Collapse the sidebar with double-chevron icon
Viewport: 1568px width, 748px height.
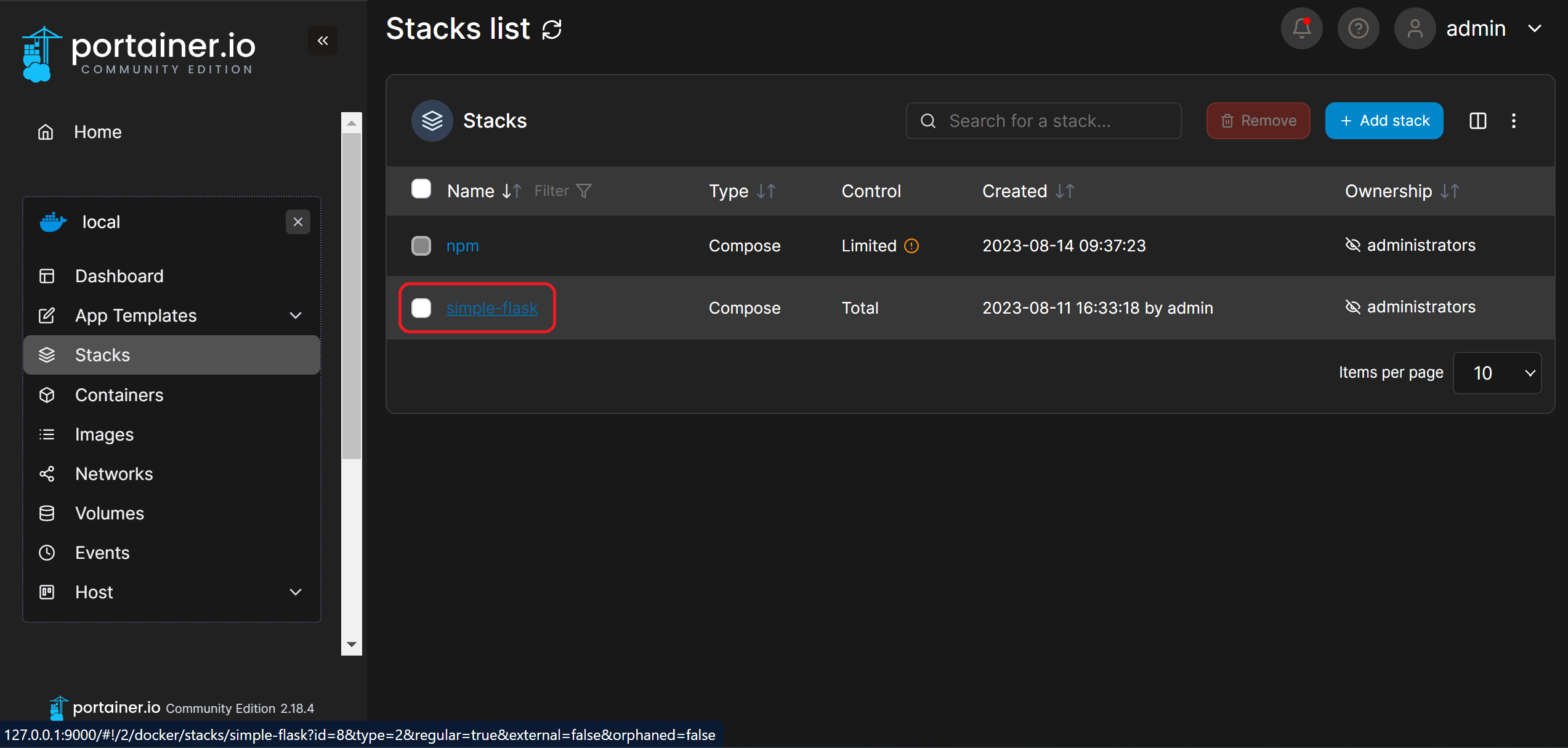pos(323,41)
